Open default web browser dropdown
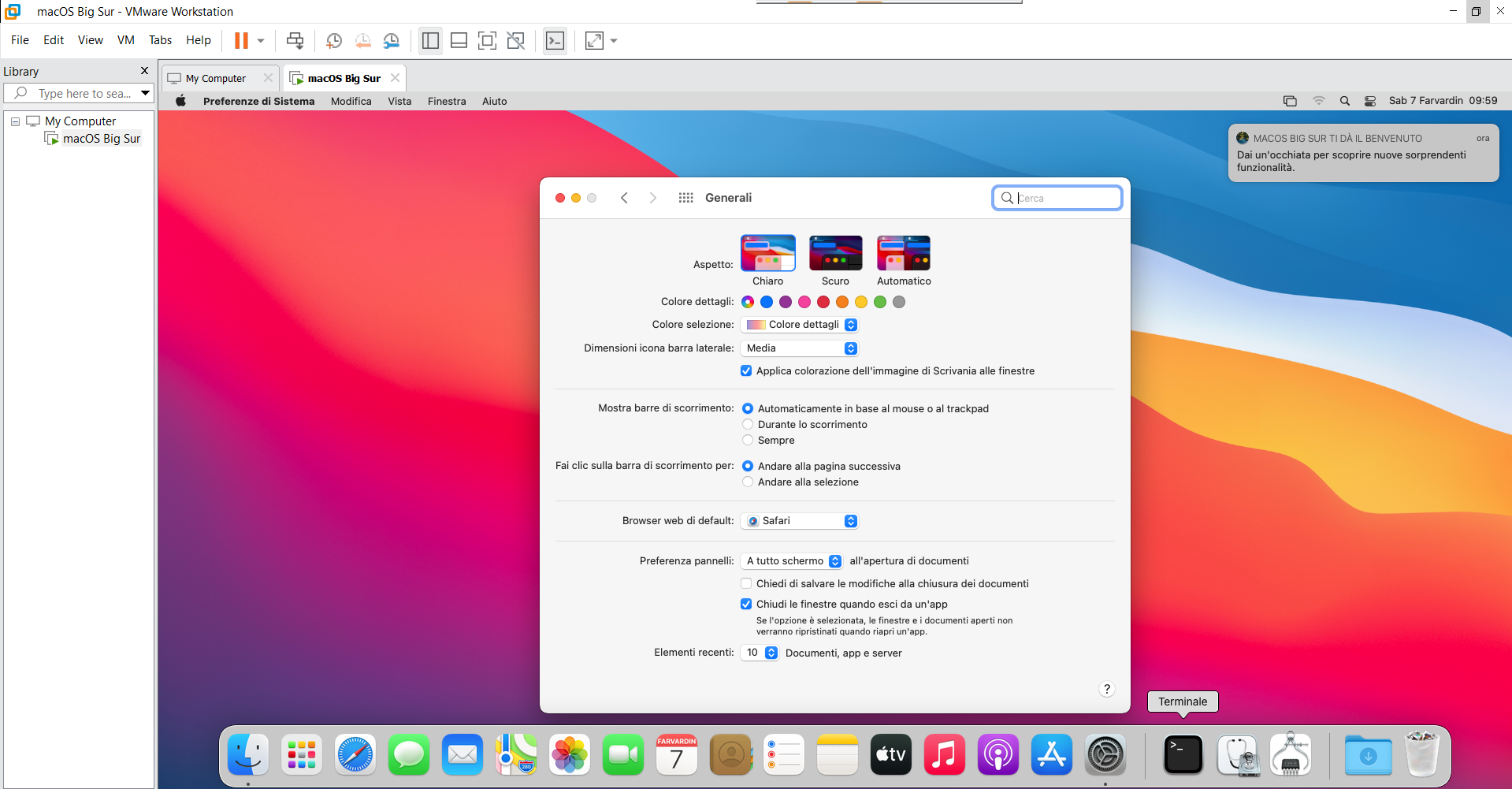Viewport: 1512px width, 789px height. coord(800,521)
